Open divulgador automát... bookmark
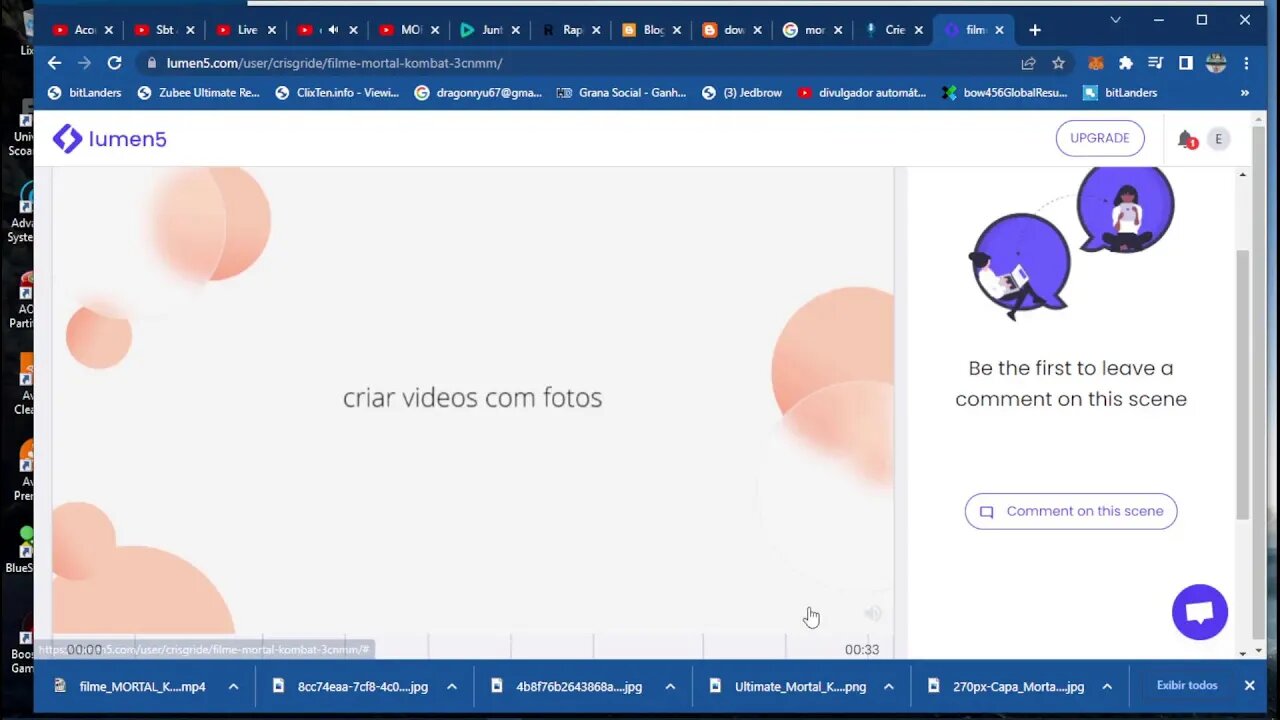The image size is (1280, 720). [861, 92]
